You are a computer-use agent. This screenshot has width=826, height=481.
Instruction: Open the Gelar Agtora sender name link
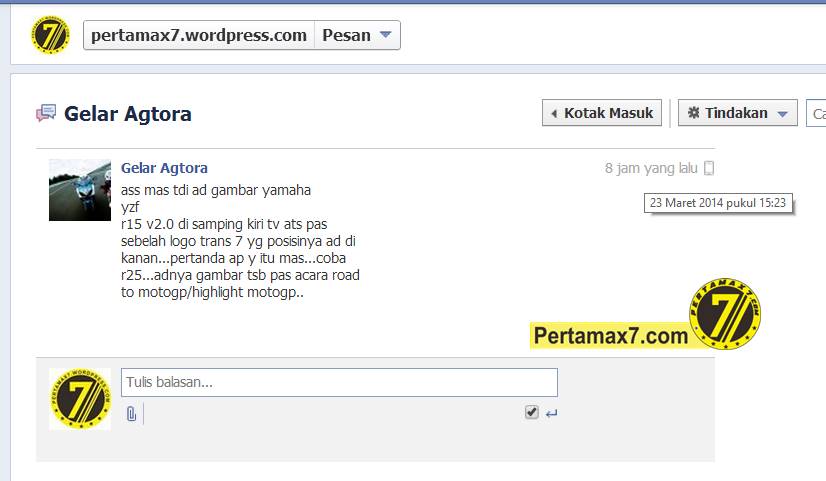tap(164, 168)
